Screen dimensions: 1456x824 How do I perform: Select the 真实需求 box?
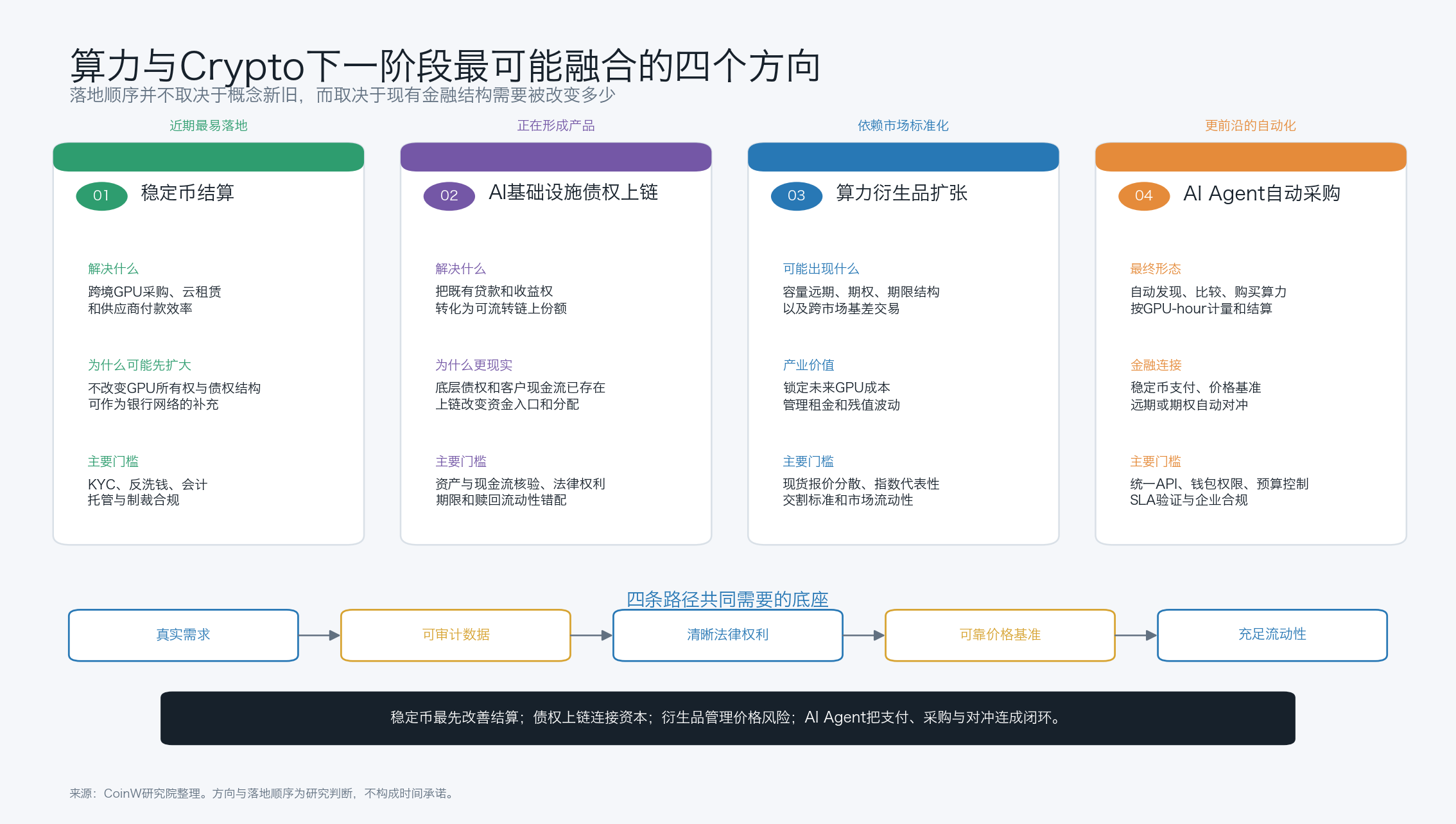click(184, 635)
